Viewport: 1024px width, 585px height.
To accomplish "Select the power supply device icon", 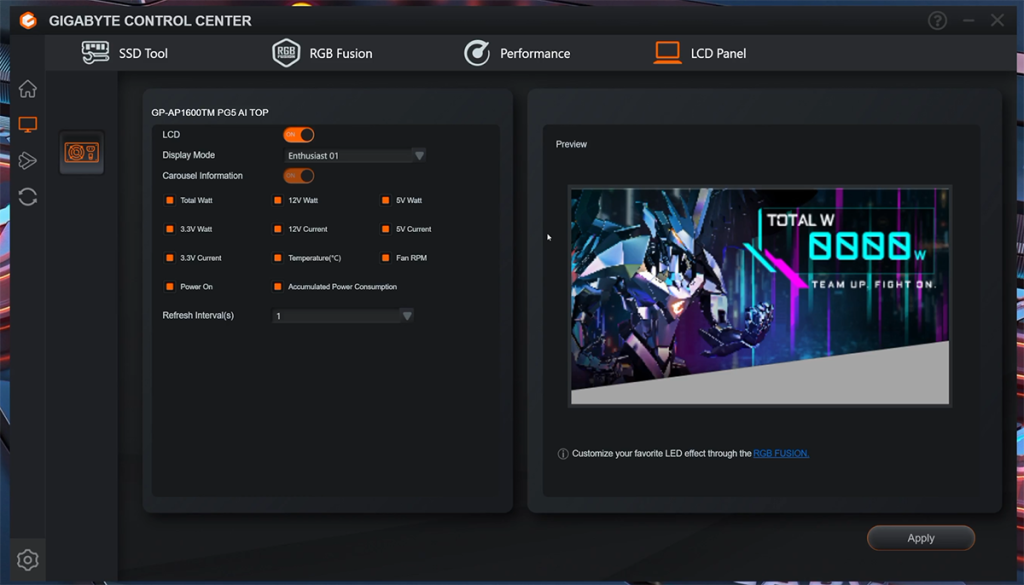I will pyautogui.click(x=82, y=153).
